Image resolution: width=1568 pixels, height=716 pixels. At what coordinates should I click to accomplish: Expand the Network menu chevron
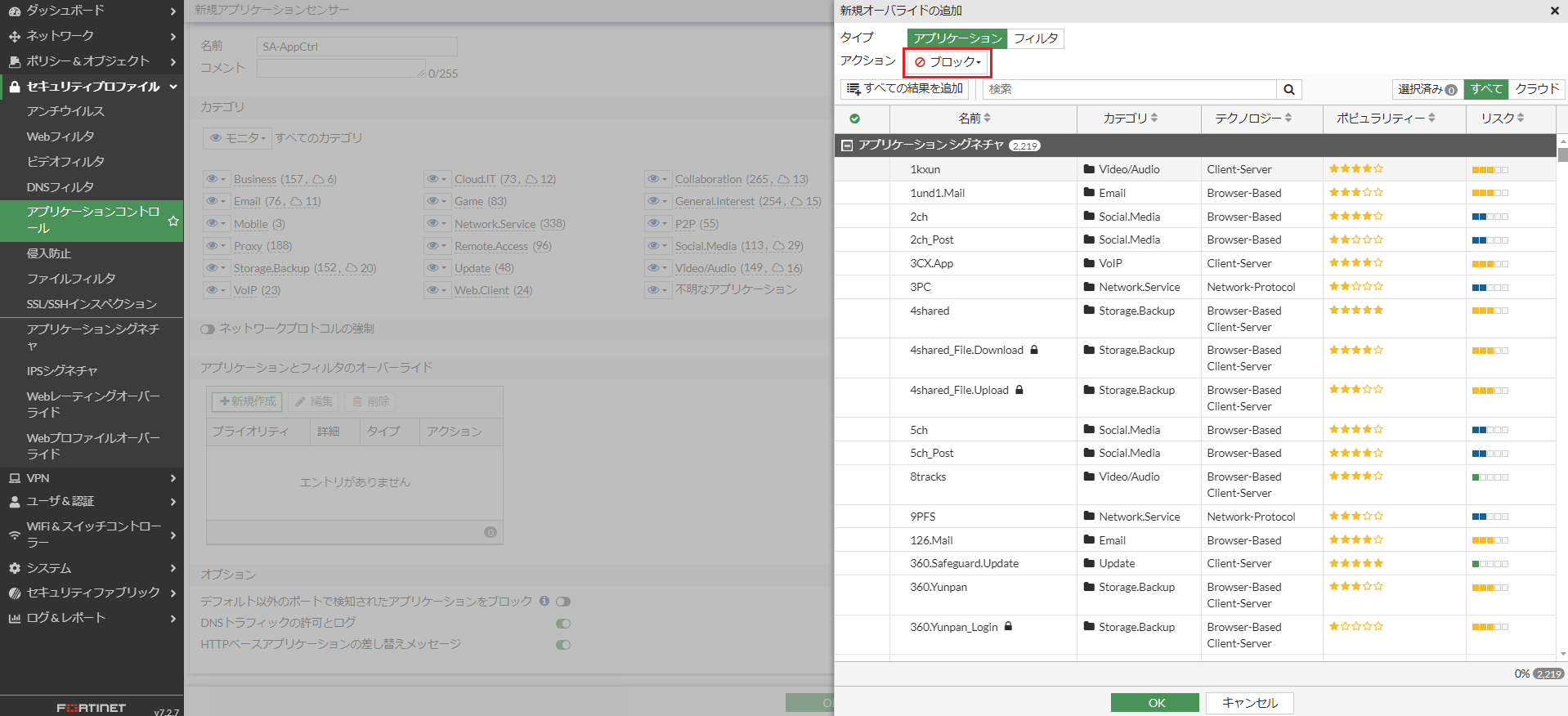pos(172,36)
